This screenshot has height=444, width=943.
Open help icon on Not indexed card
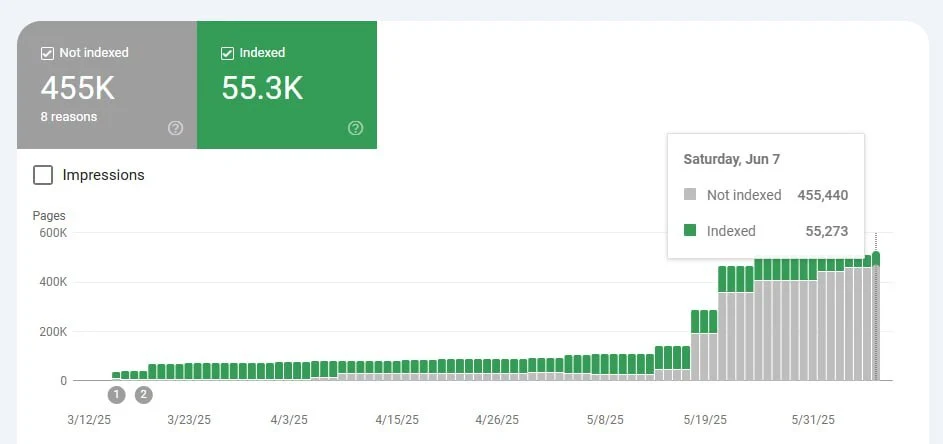pyautogui.click(x=176, y=128)
